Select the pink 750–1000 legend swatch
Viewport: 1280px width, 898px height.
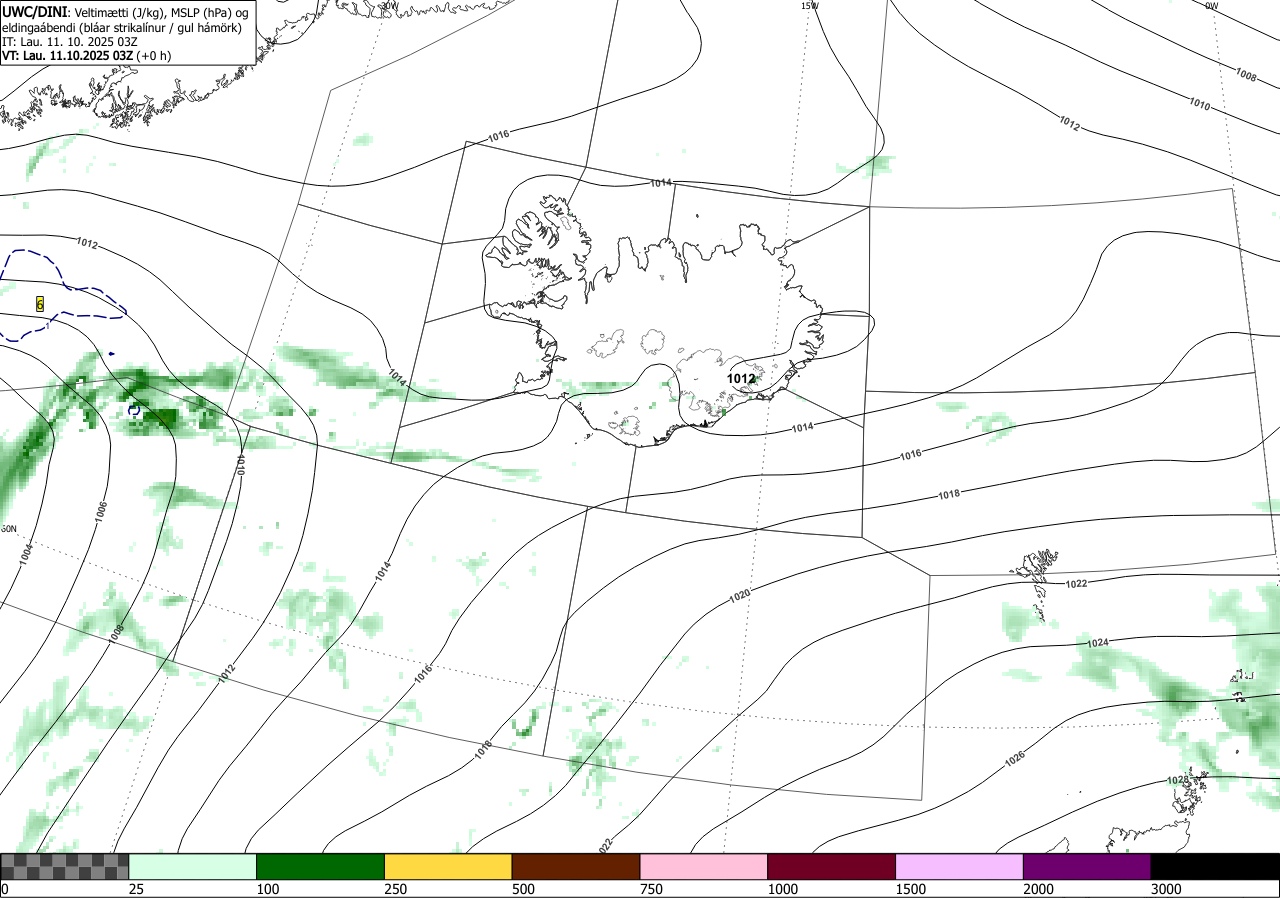[x=704, y=866]
